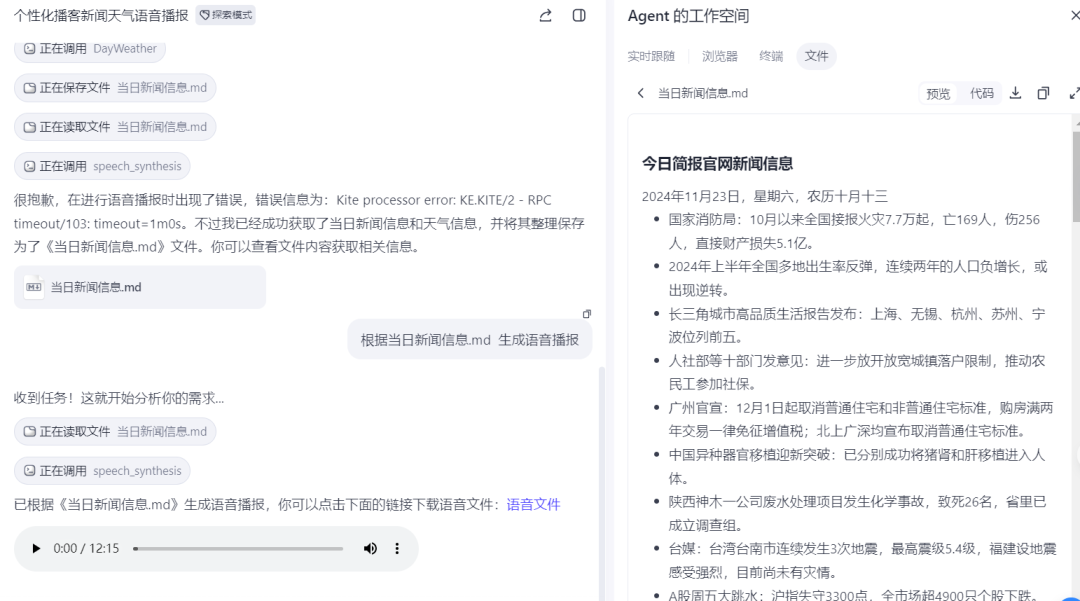
Task: Open audio player more options menu
Action: (x=397, y=549)
